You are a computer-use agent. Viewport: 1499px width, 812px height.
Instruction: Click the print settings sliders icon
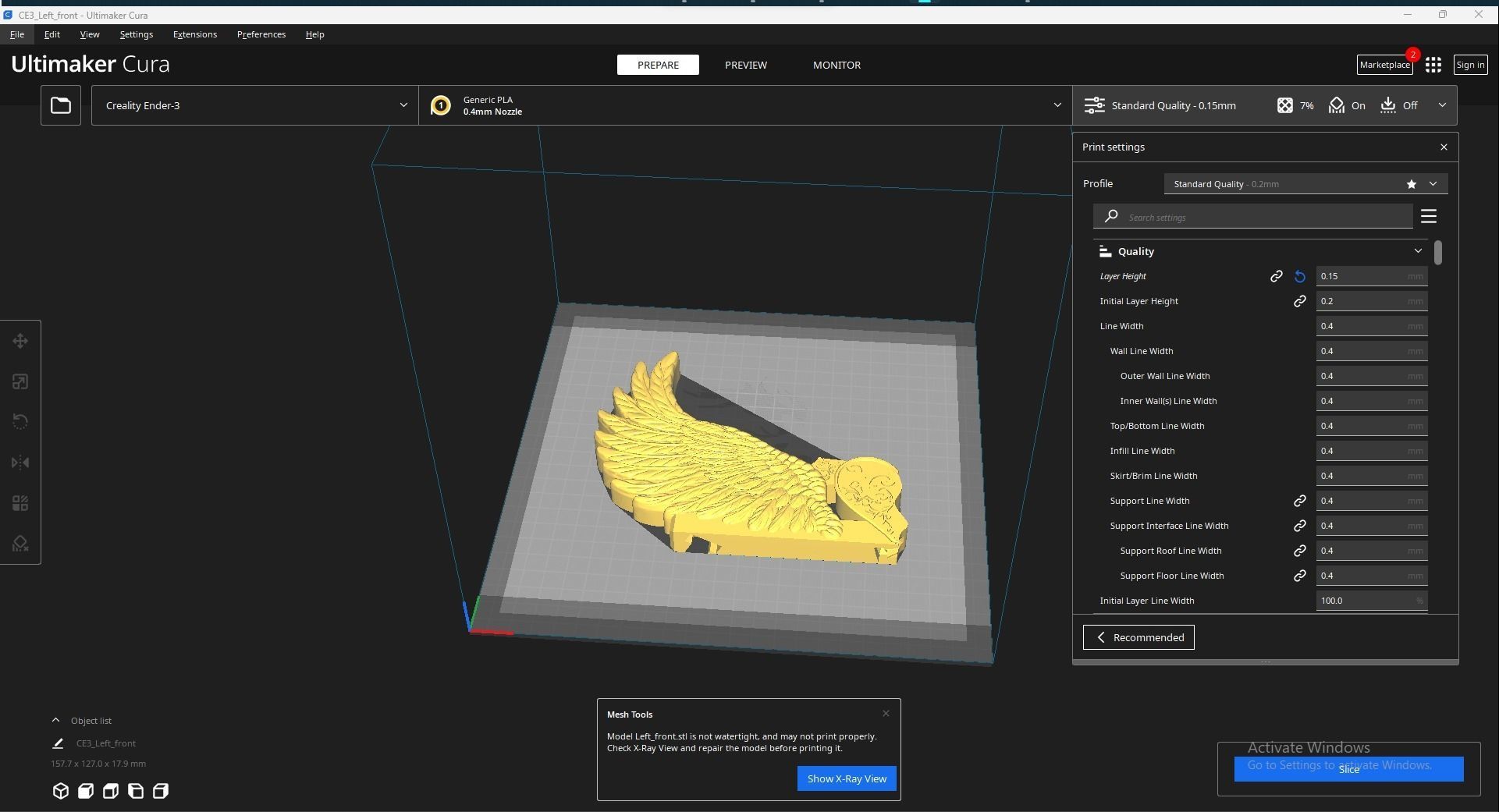(x=1095, y=105)
